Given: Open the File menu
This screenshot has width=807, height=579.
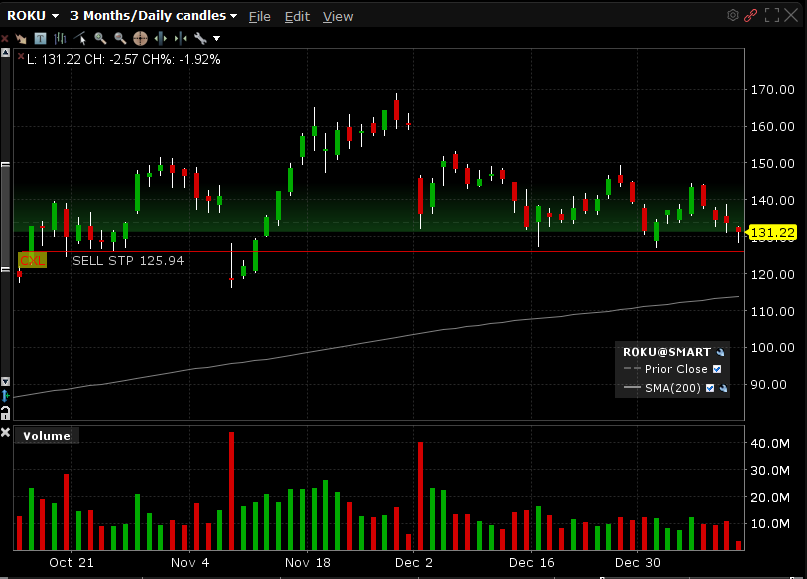Looking at the screenshot, I should point(259,16).
